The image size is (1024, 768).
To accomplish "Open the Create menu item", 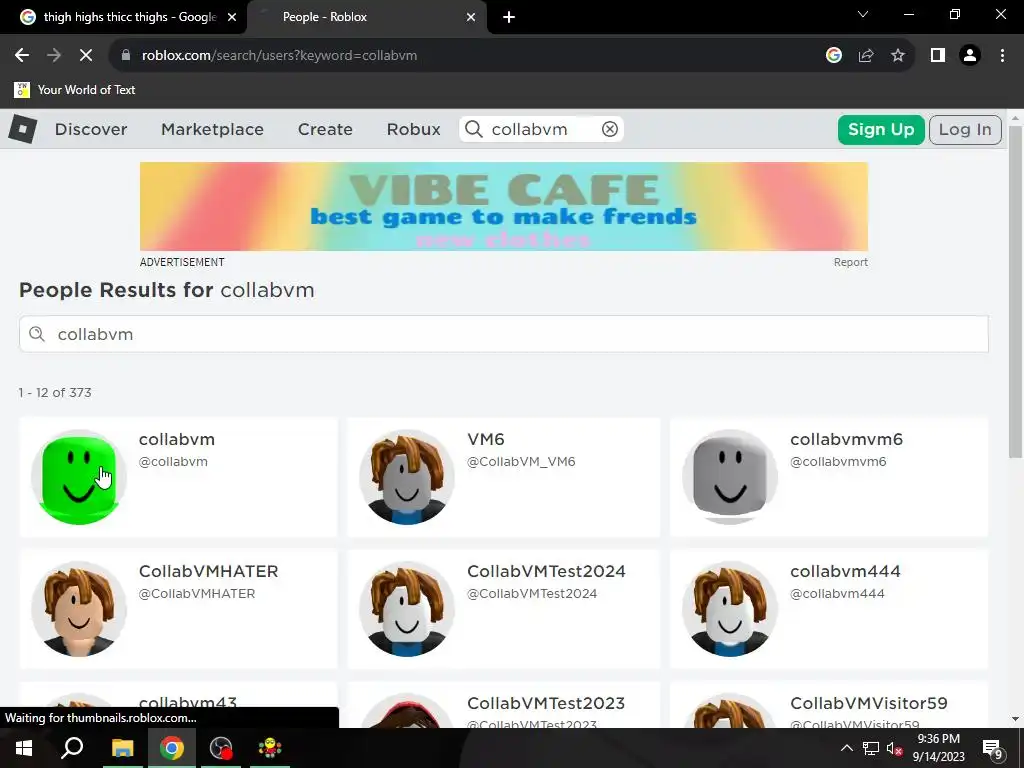I will (x=325, y=129).
